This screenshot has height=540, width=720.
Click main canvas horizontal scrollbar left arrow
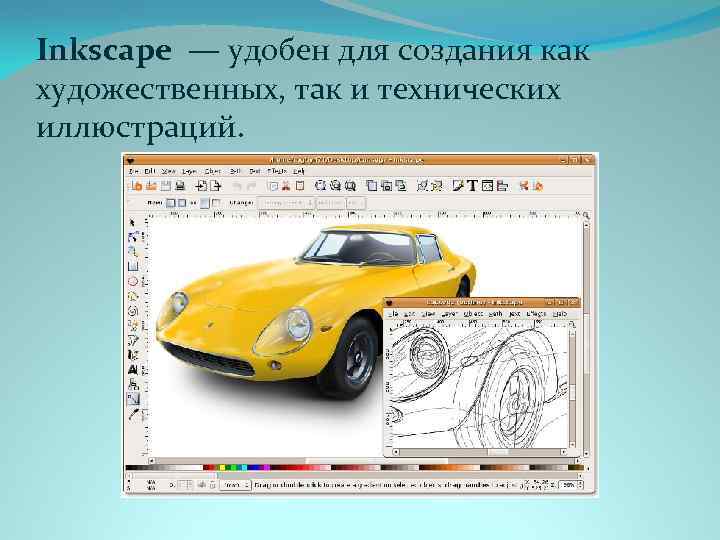152,461
